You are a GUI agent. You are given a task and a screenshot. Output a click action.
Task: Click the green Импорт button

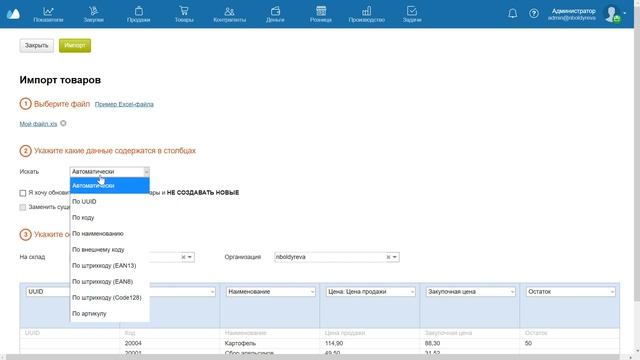point(75,45)
